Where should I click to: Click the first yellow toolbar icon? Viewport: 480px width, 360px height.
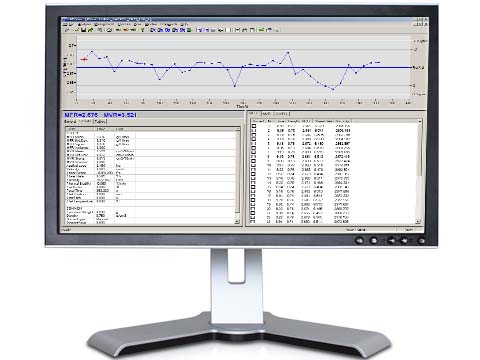coord(118,30)
